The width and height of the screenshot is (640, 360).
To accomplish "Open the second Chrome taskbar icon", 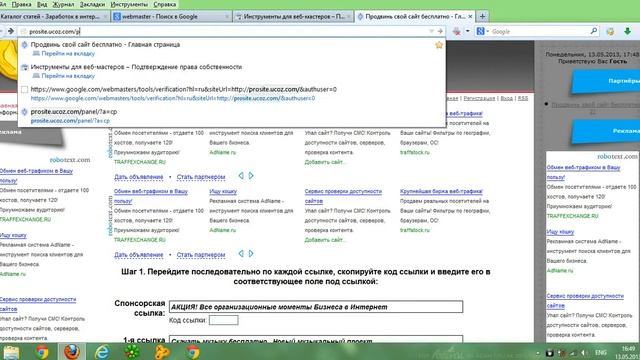I will click(193, 352).
